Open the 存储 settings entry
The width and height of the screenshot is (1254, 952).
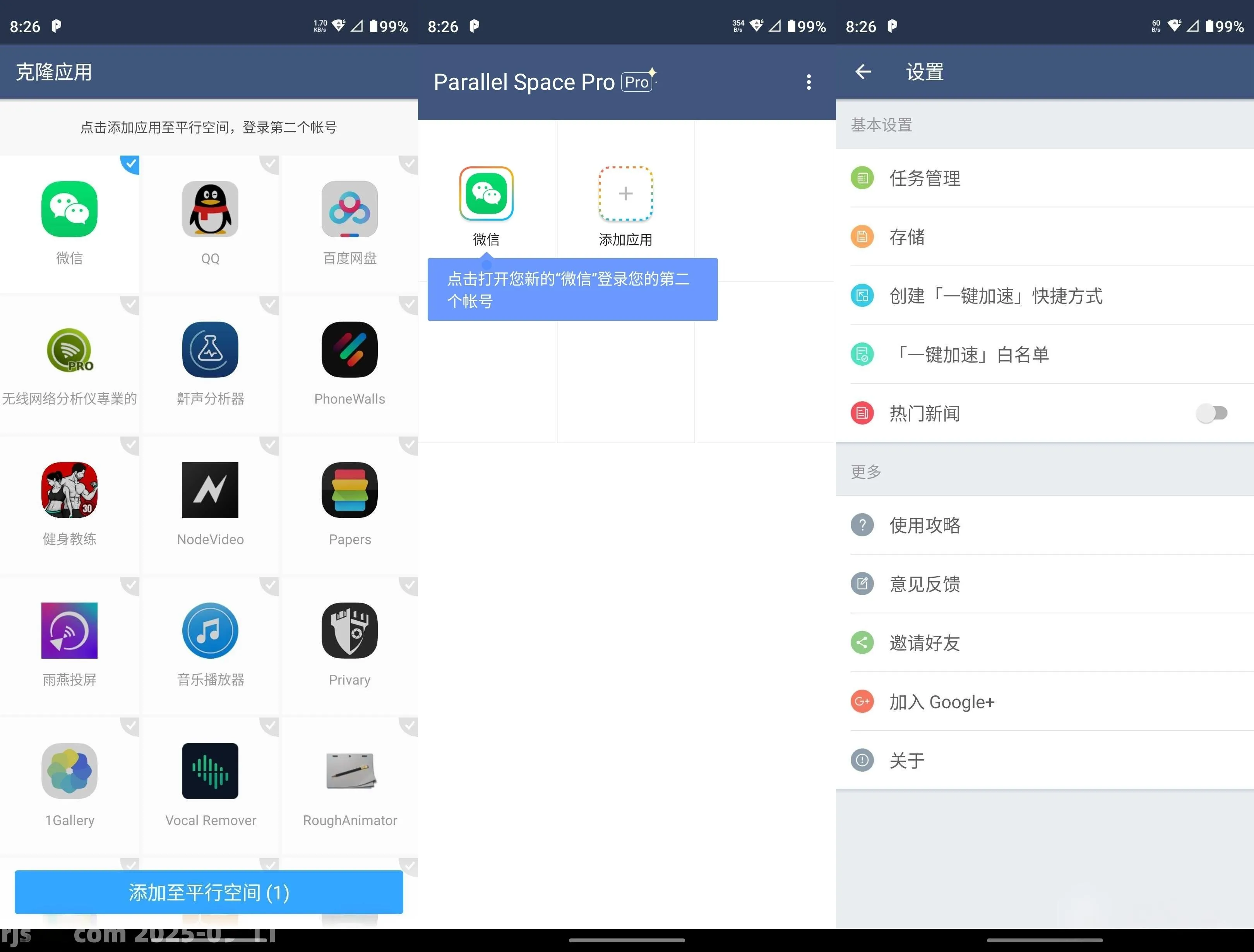(1045, 237)
